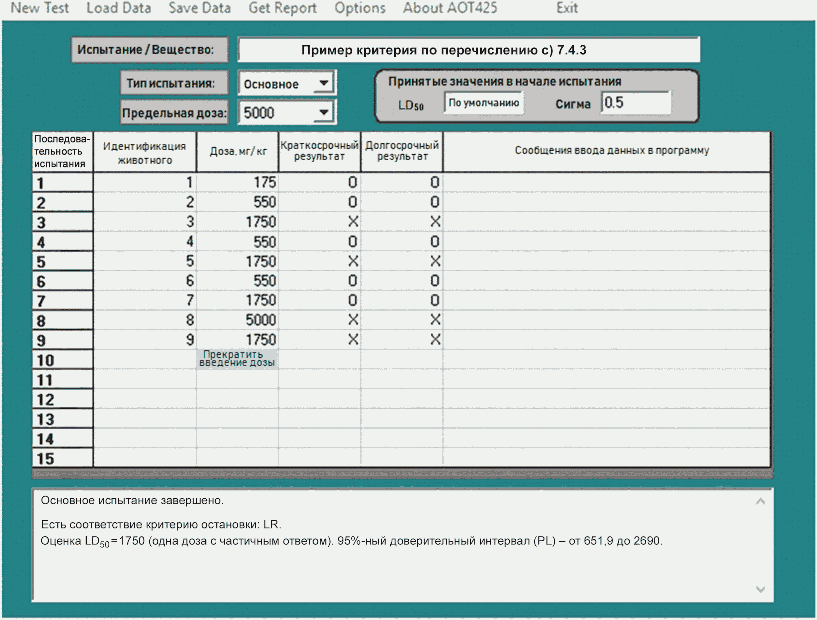Click the Испытание / Вещество title field
This screenshot has width=817, height=620.
pos(468,49)
